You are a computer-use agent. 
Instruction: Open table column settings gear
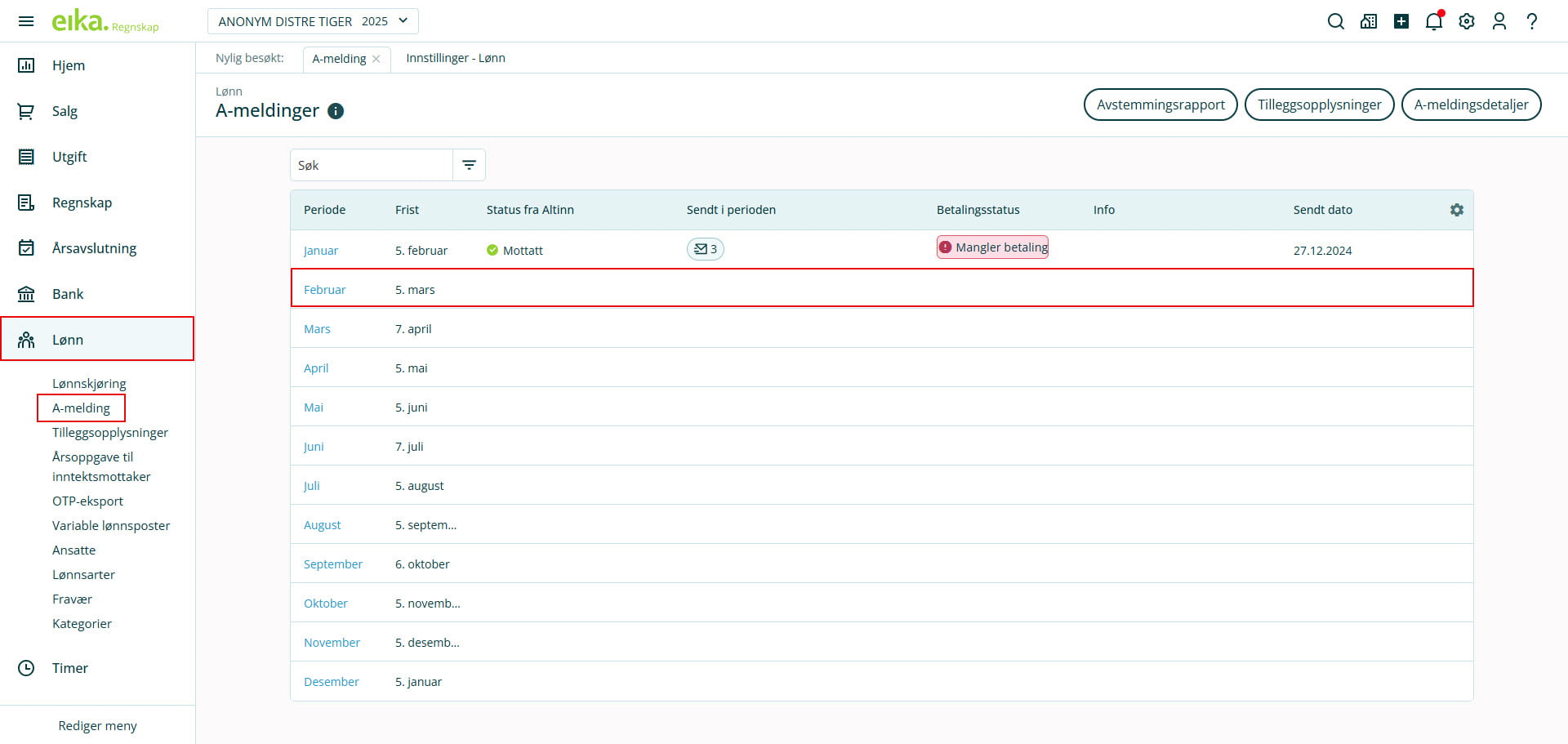(1456, 210)
